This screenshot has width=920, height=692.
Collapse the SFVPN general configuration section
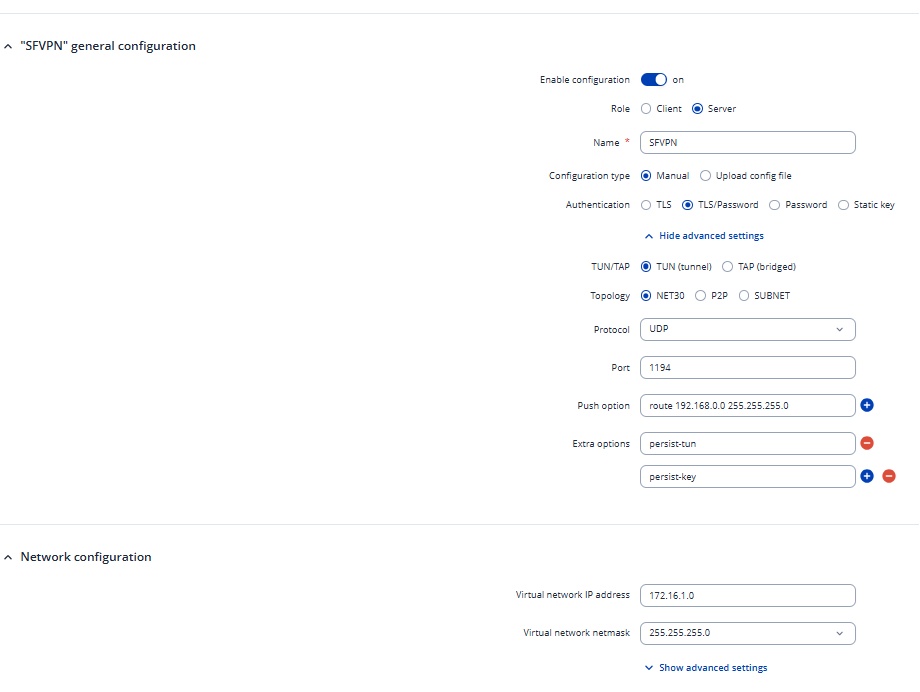[9, 46]
